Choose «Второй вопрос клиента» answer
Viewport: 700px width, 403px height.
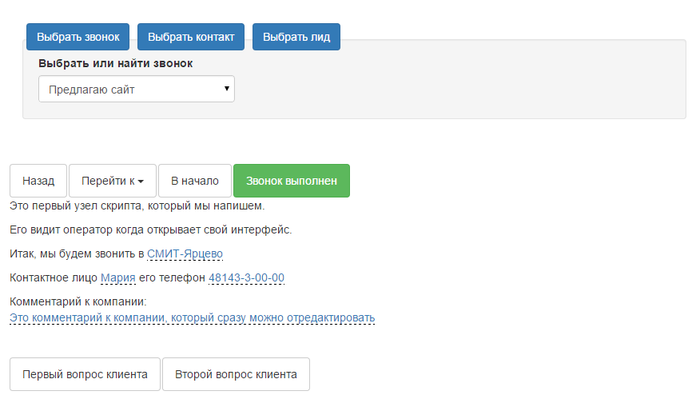pos(236,375)
